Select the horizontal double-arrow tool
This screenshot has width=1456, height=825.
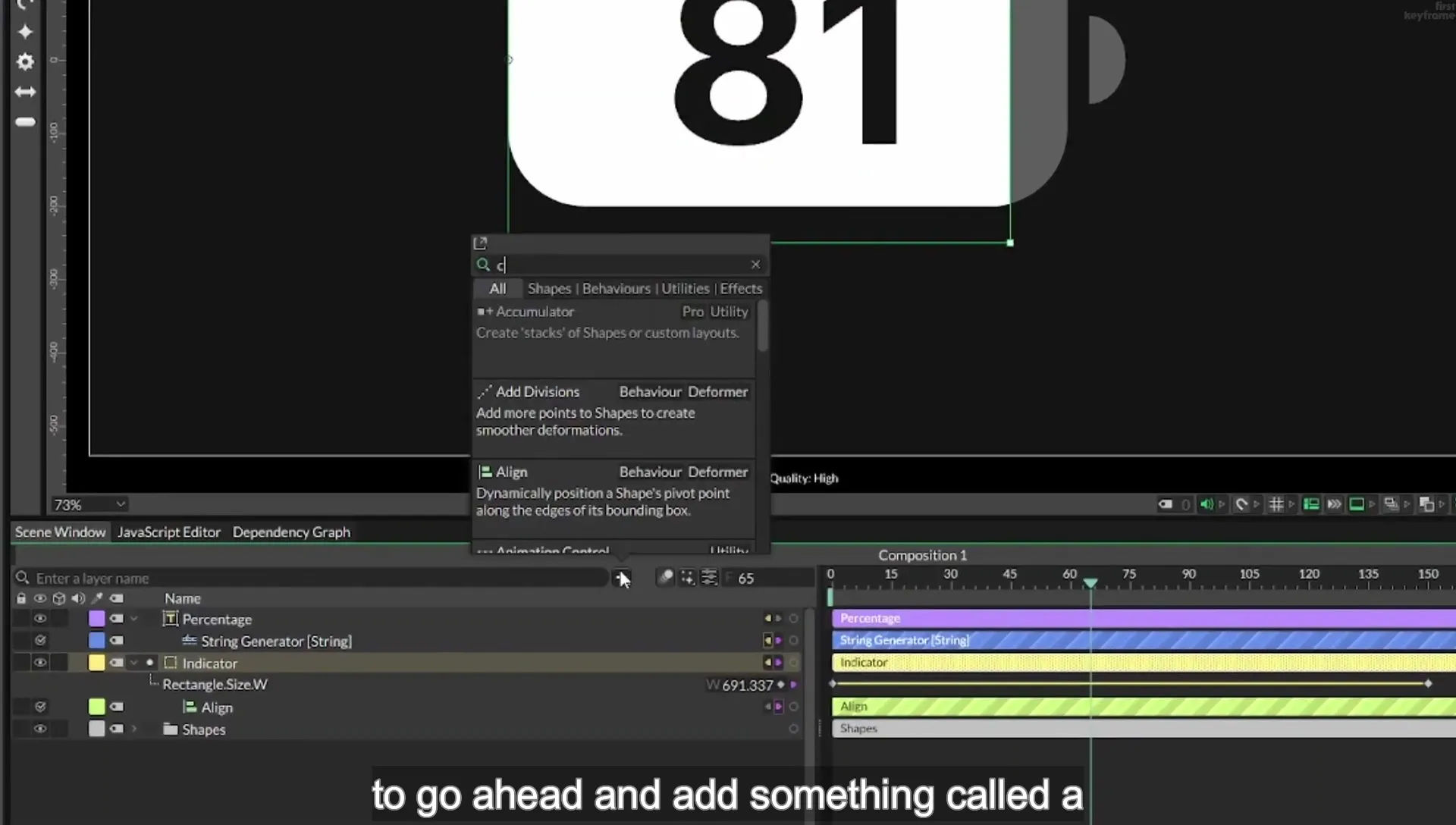[x=25, y=92]
